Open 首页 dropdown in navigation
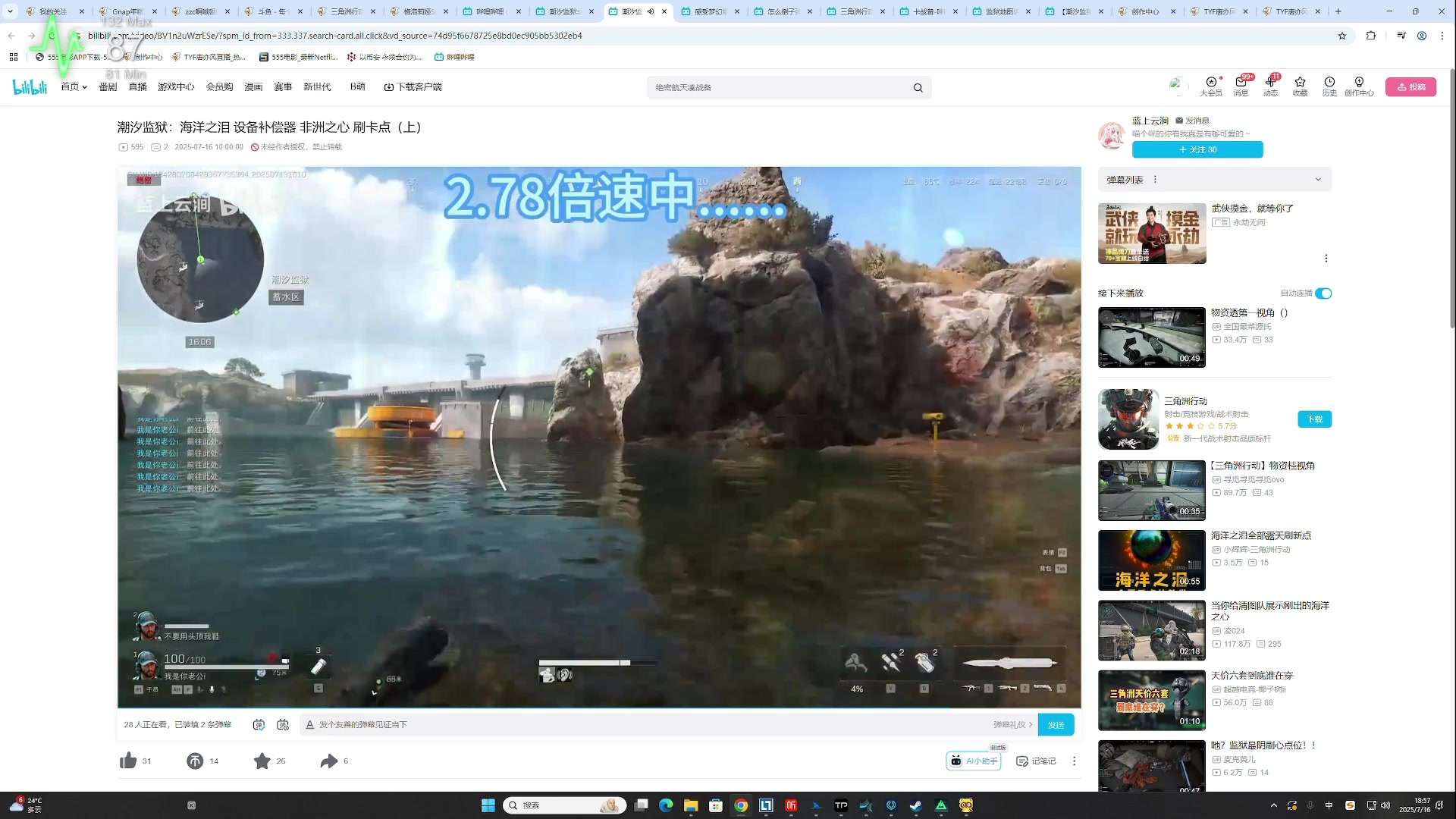Screen dimensions: 1456x819 74,87
